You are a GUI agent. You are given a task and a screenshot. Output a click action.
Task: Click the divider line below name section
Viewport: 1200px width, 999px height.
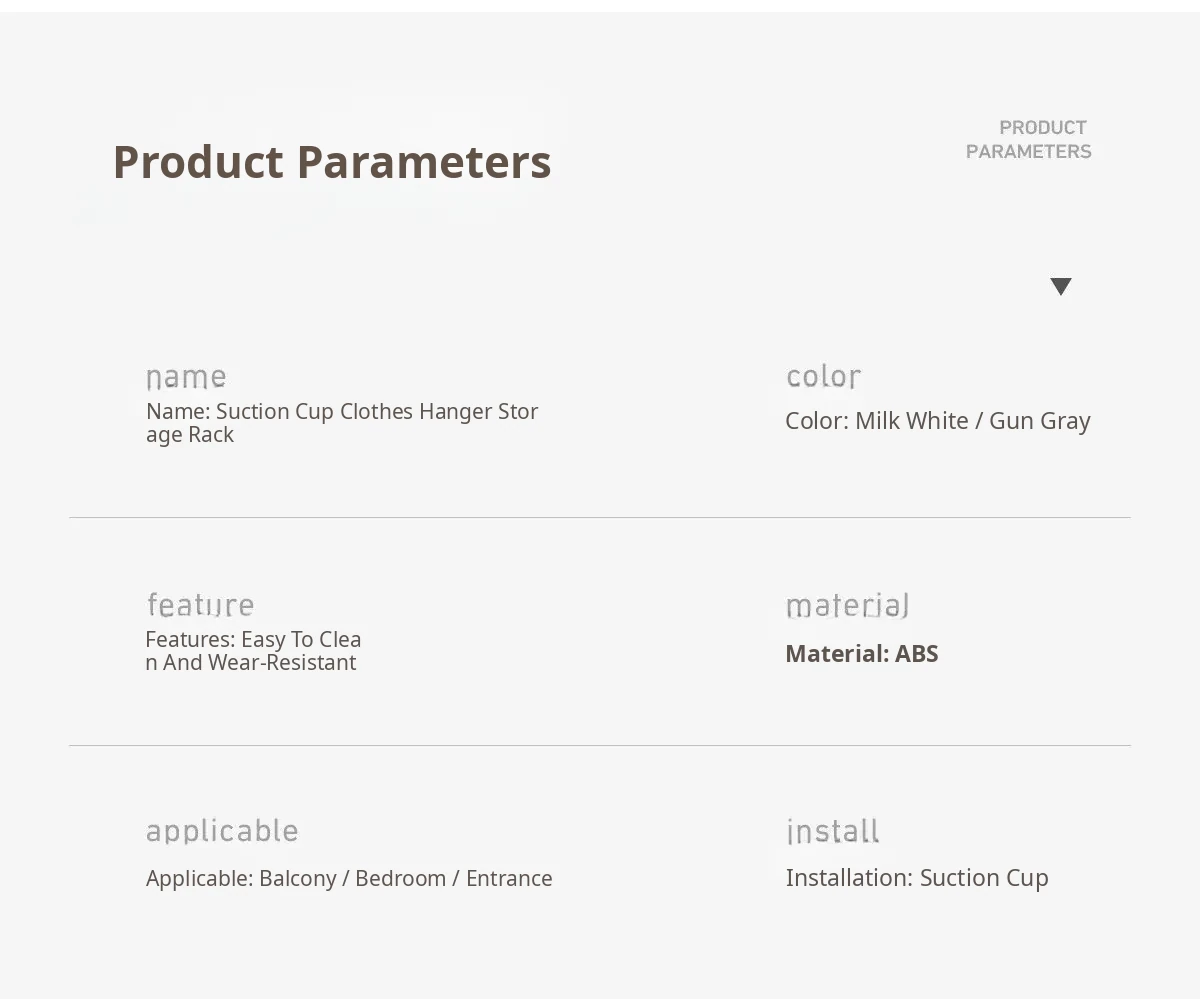tap(600, 518)
